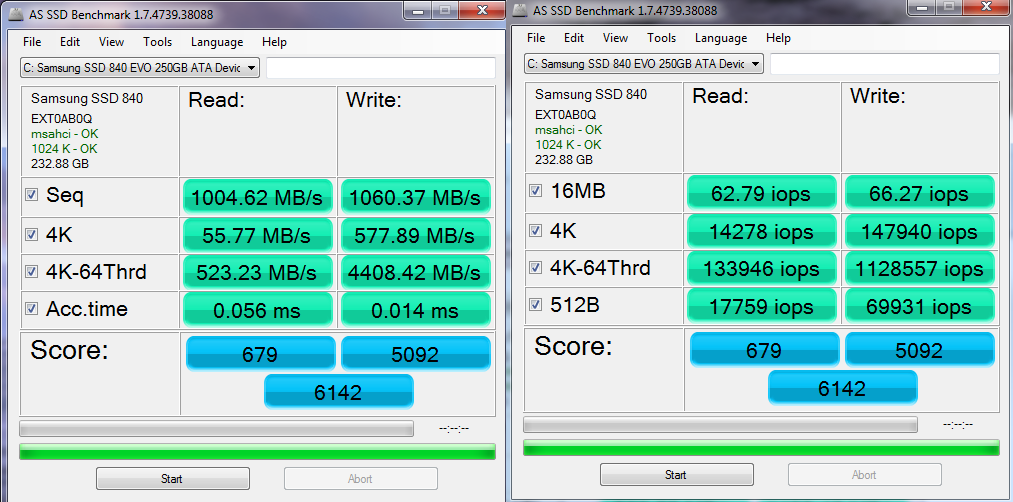1013x502 pixels.
Task: Click the EXT0AB0Q firmware text in the left window
Action: 62,119
